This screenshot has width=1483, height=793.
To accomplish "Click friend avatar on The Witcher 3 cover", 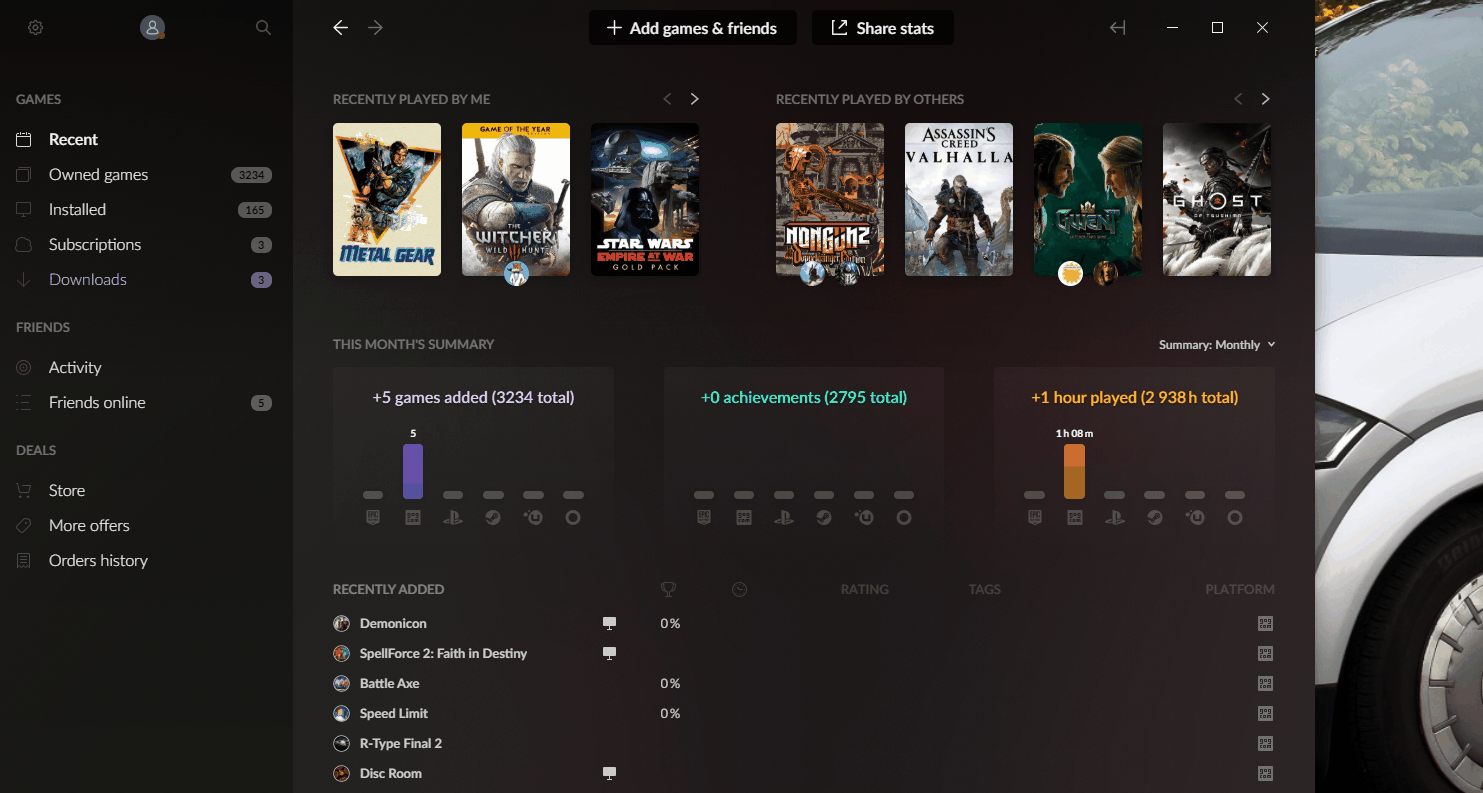I will (x=516, y=274).
